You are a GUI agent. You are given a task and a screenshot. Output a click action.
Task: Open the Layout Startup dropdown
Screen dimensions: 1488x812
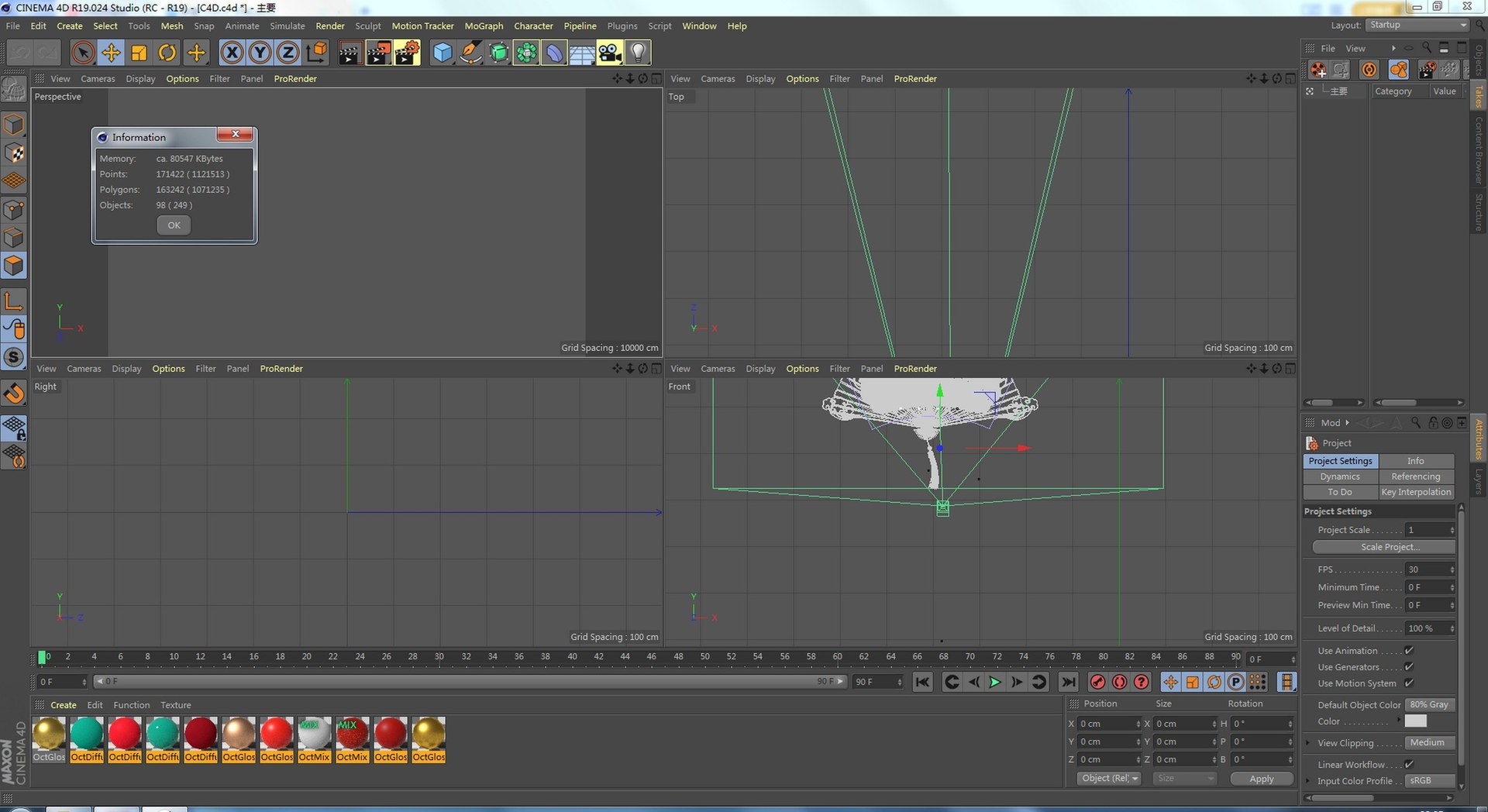1417,25
